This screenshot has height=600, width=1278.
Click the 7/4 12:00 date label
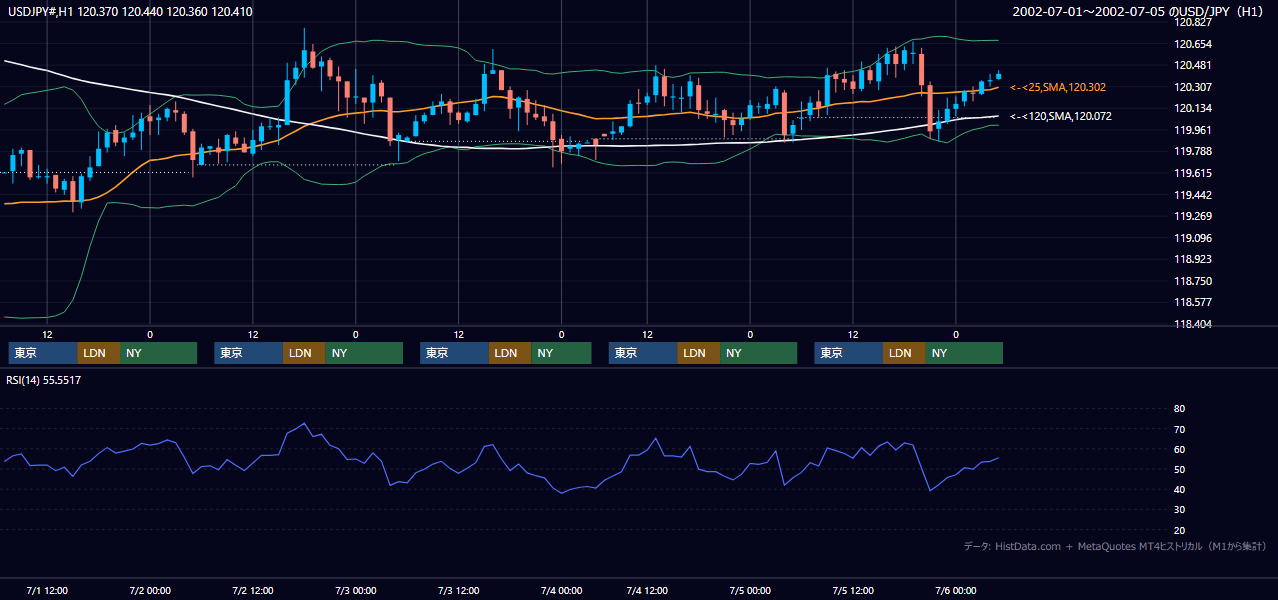coord(647,590)
